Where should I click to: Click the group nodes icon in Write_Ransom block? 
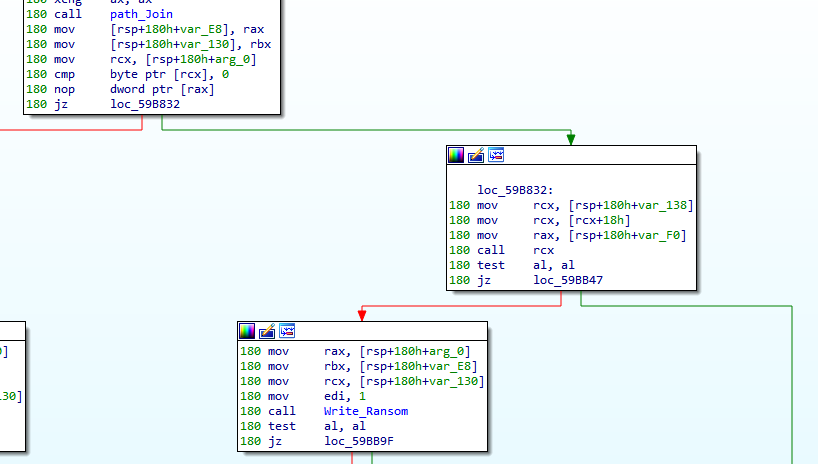coord(287,331)
